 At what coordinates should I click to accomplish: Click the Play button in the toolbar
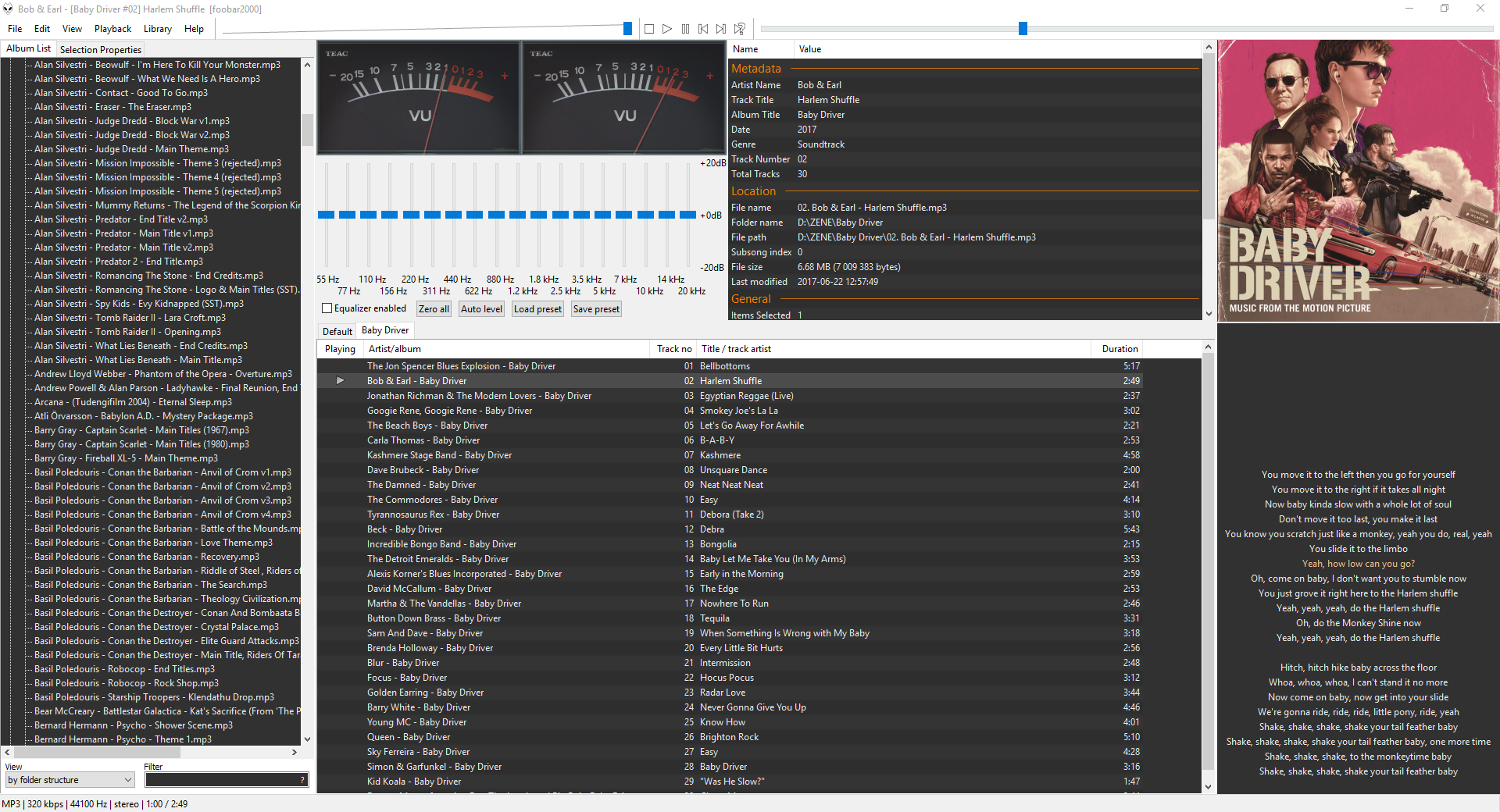click(667, 29)
